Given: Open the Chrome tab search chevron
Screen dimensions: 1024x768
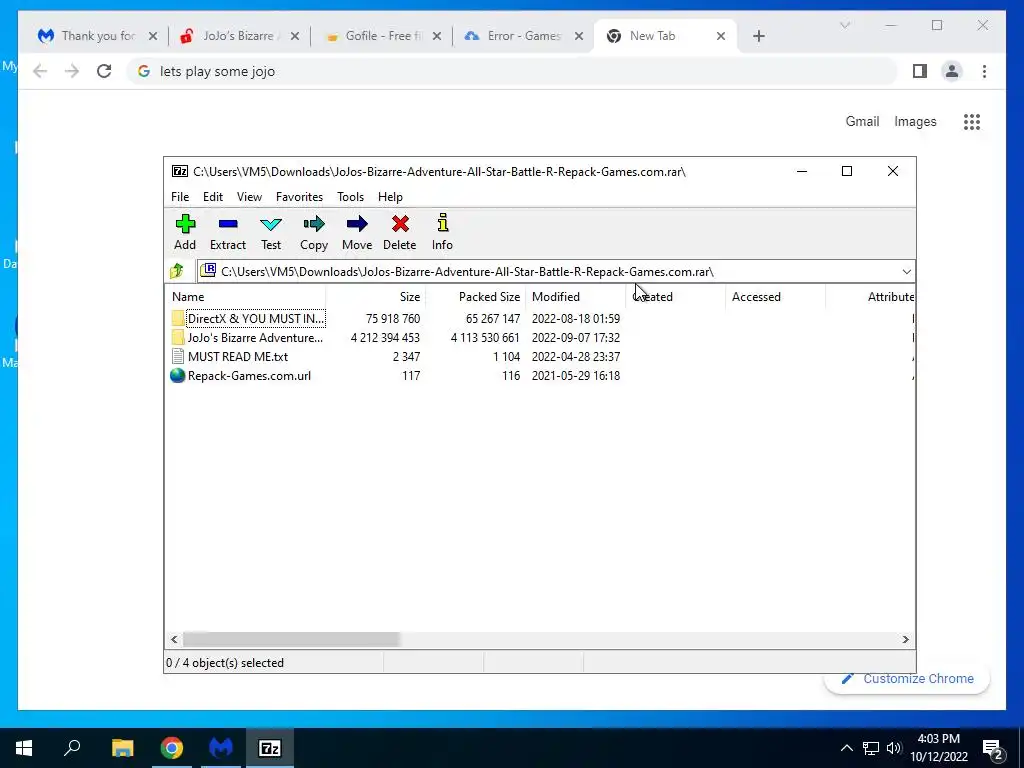Looking at the screenshot, I should [x=844, y=25].
